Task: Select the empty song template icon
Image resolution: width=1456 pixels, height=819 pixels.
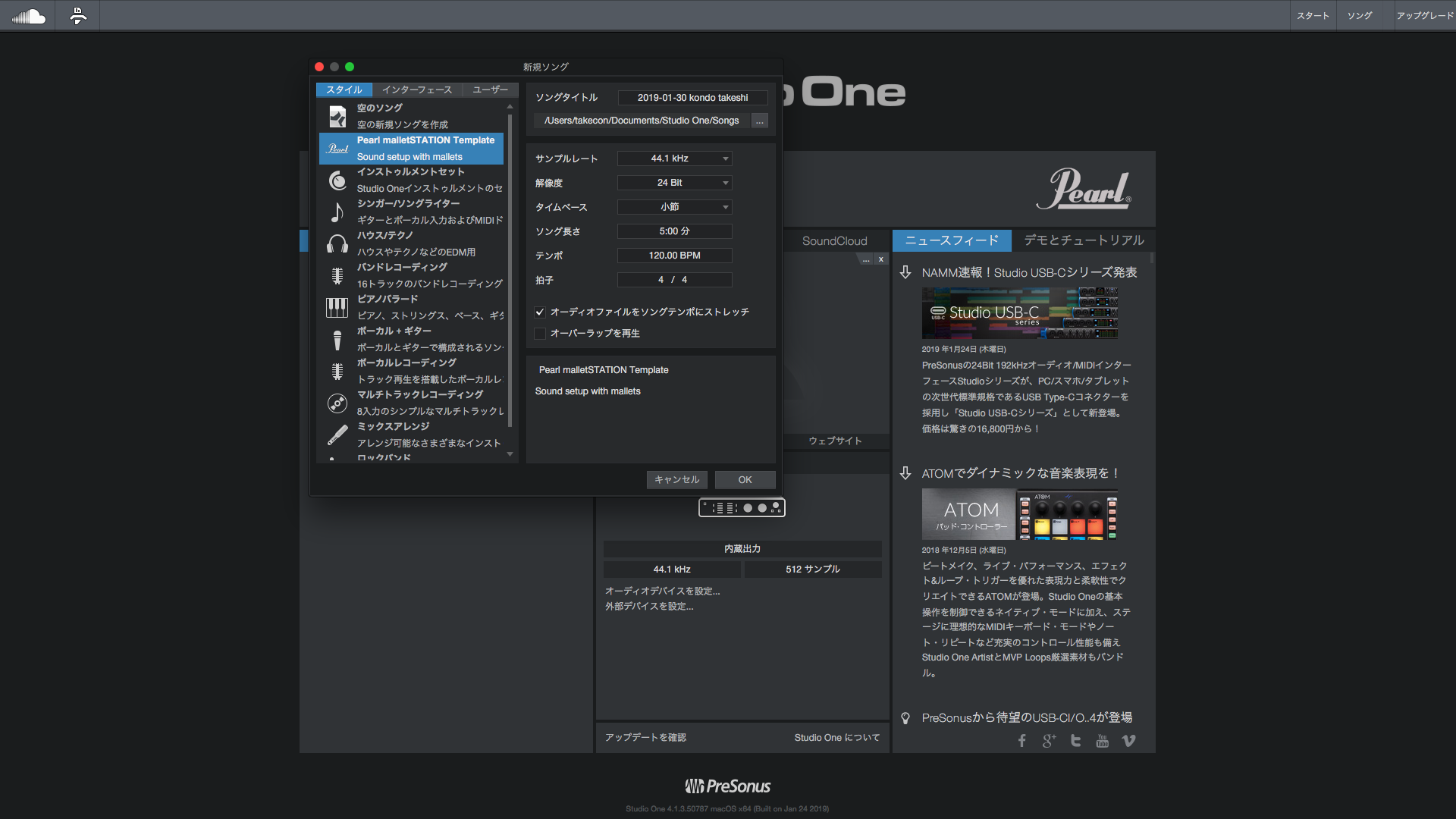Action: (337, 116)
